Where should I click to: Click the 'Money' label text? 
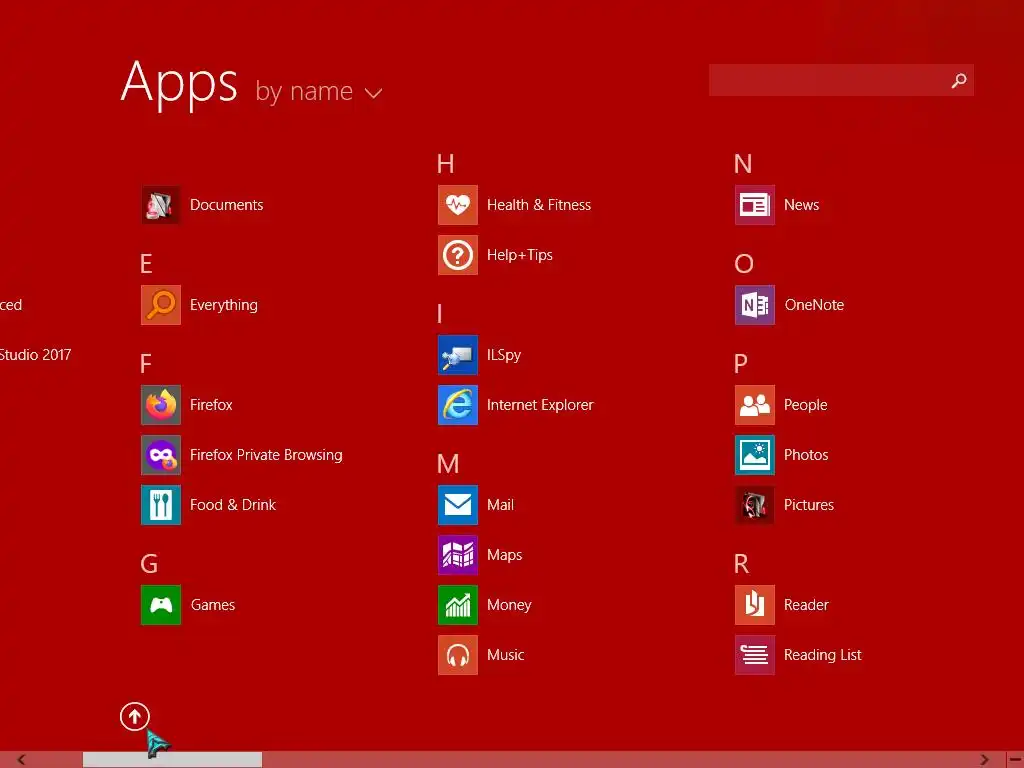coord(509,605)
